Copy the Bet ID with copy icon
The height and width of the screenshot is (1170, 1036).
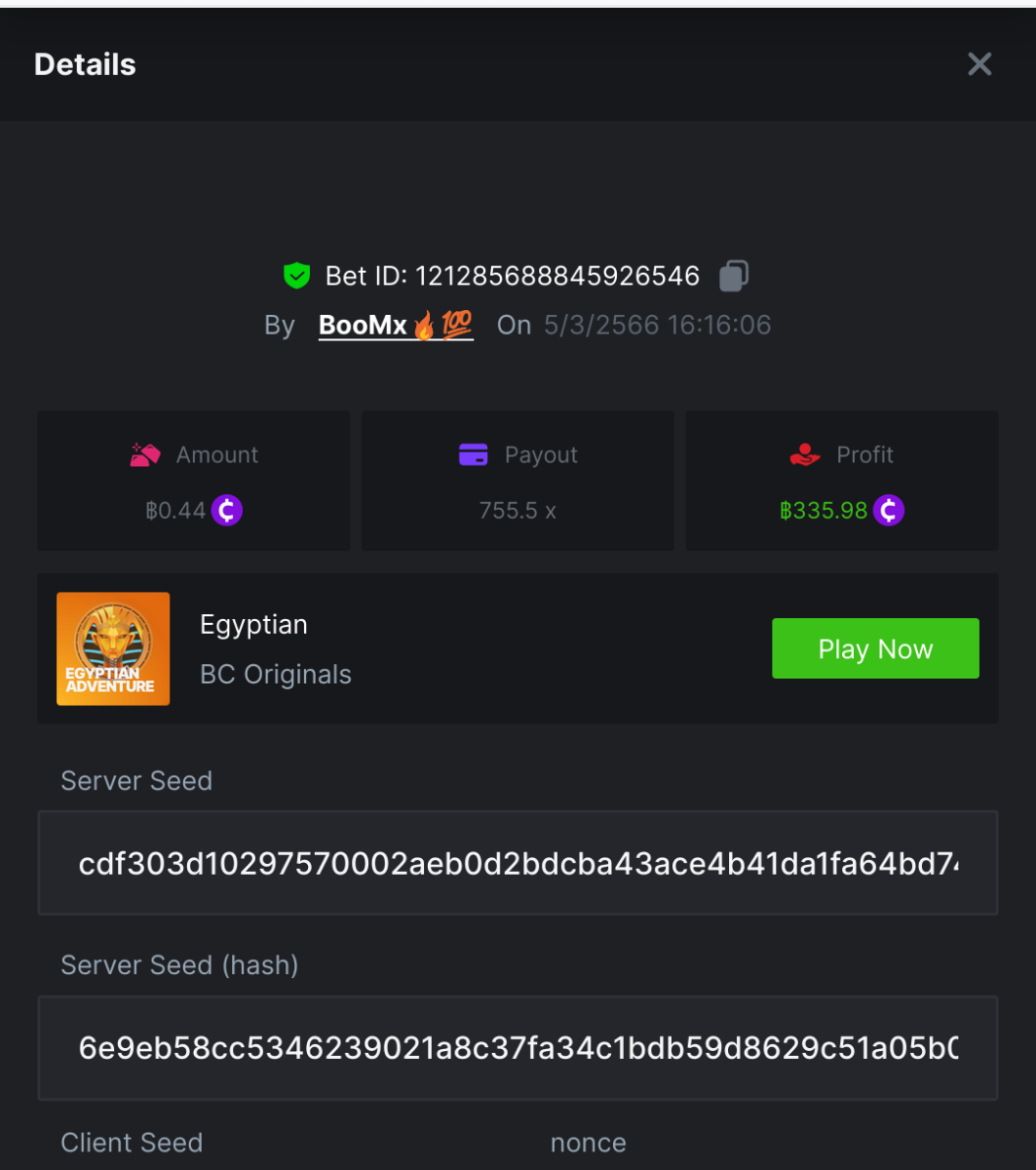tap(733, 276)
